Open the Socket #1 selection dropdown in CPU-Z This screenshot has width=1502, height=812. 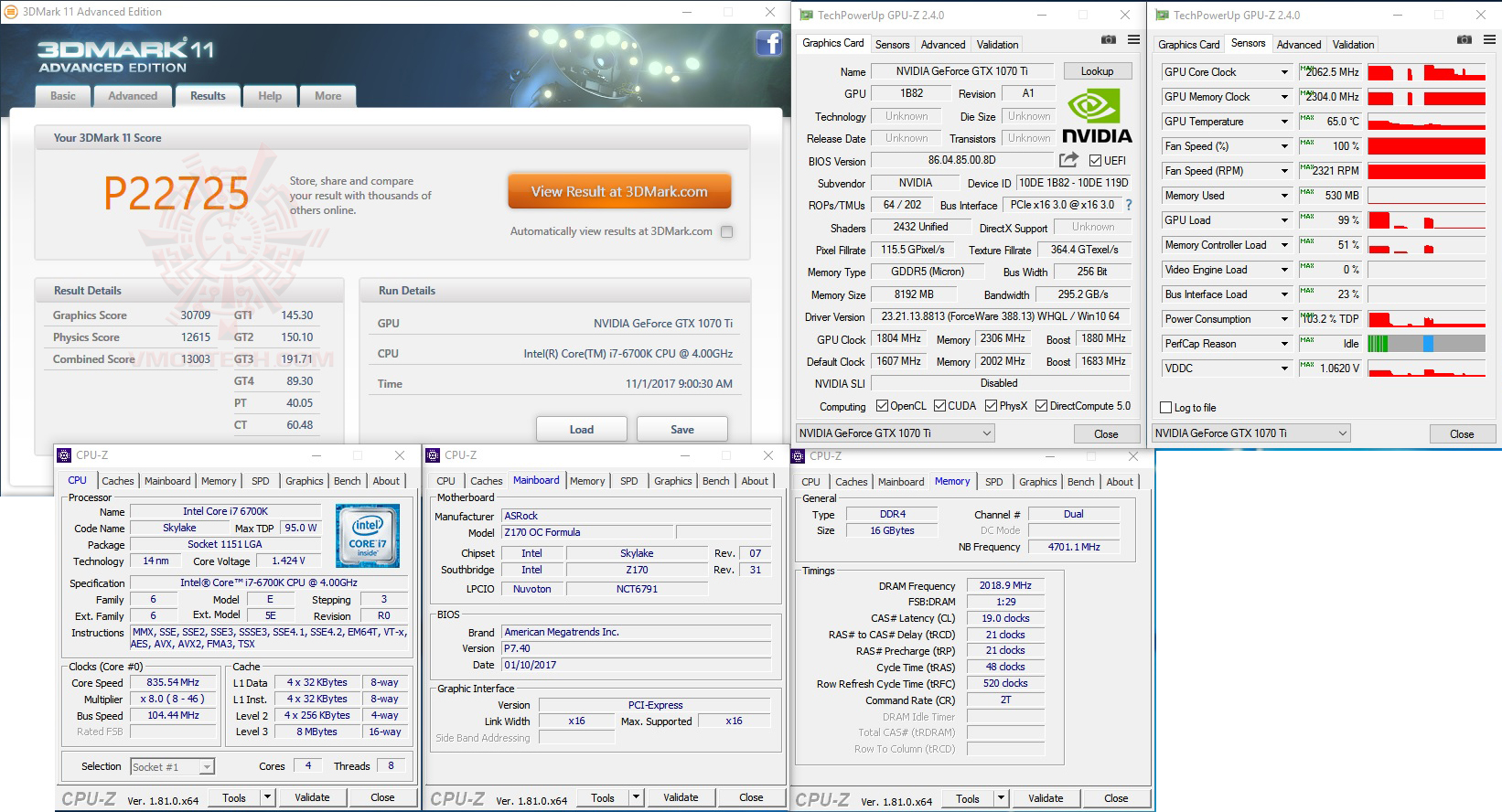click(x=172, y=767)
